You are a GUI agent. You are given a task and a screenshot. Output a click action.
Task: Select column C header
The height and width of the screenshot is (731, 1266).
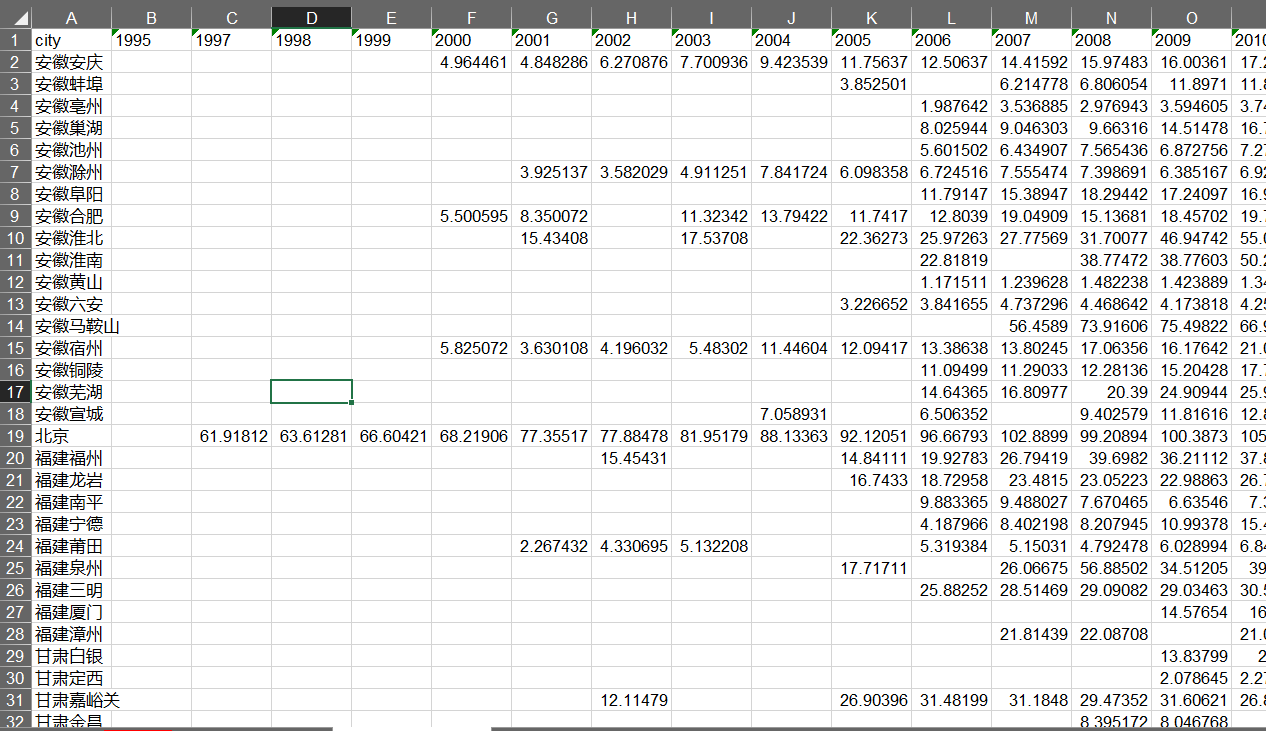tap(231, 17)
